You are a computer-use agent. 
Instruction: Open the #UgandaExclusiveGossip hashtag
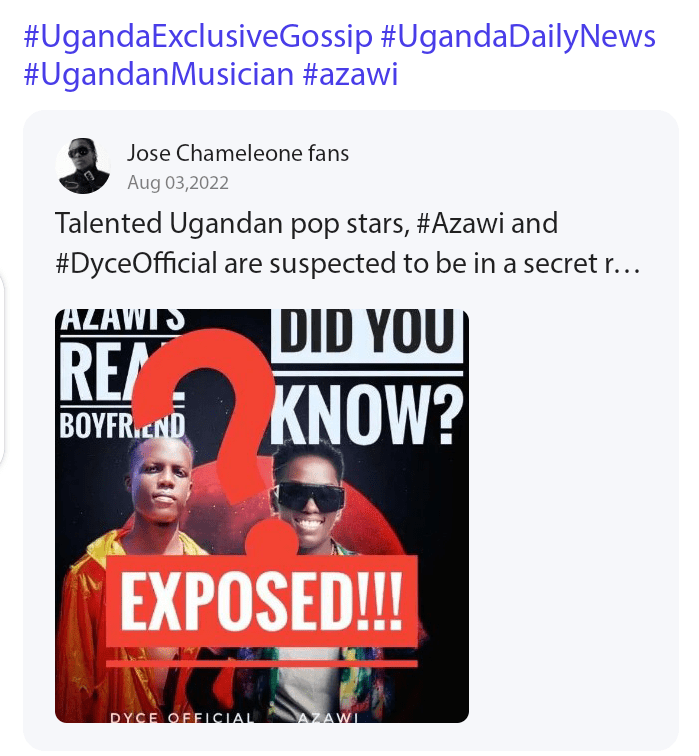(198, 37)
